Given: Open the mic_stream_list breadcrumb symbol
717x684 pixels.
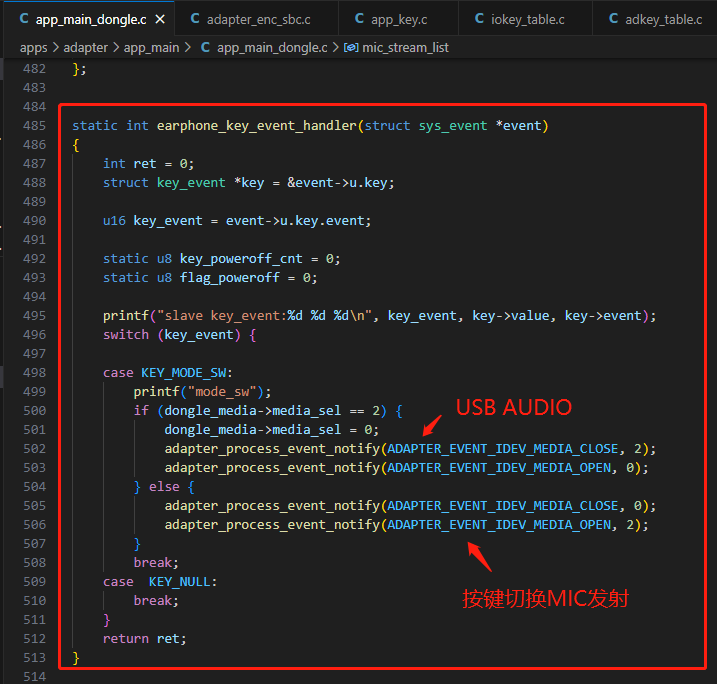Looking at the screenshot, I should click(x=405, y=48).
